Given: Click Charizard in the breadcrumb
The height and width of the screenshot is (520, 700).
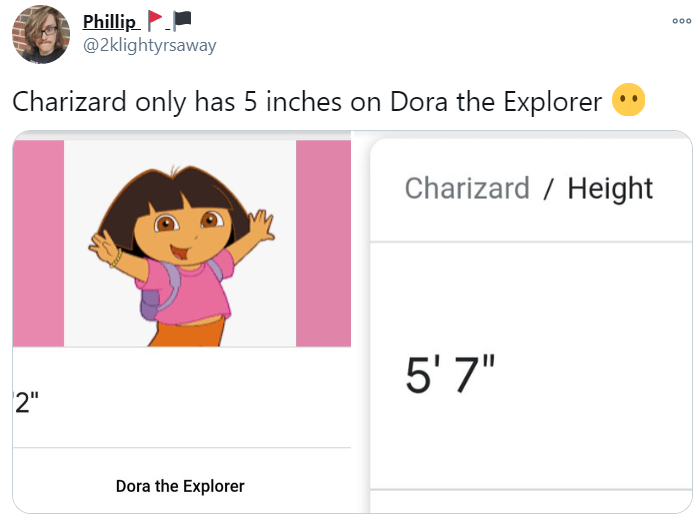Looking at the screenshot, I should click(467, 188).
